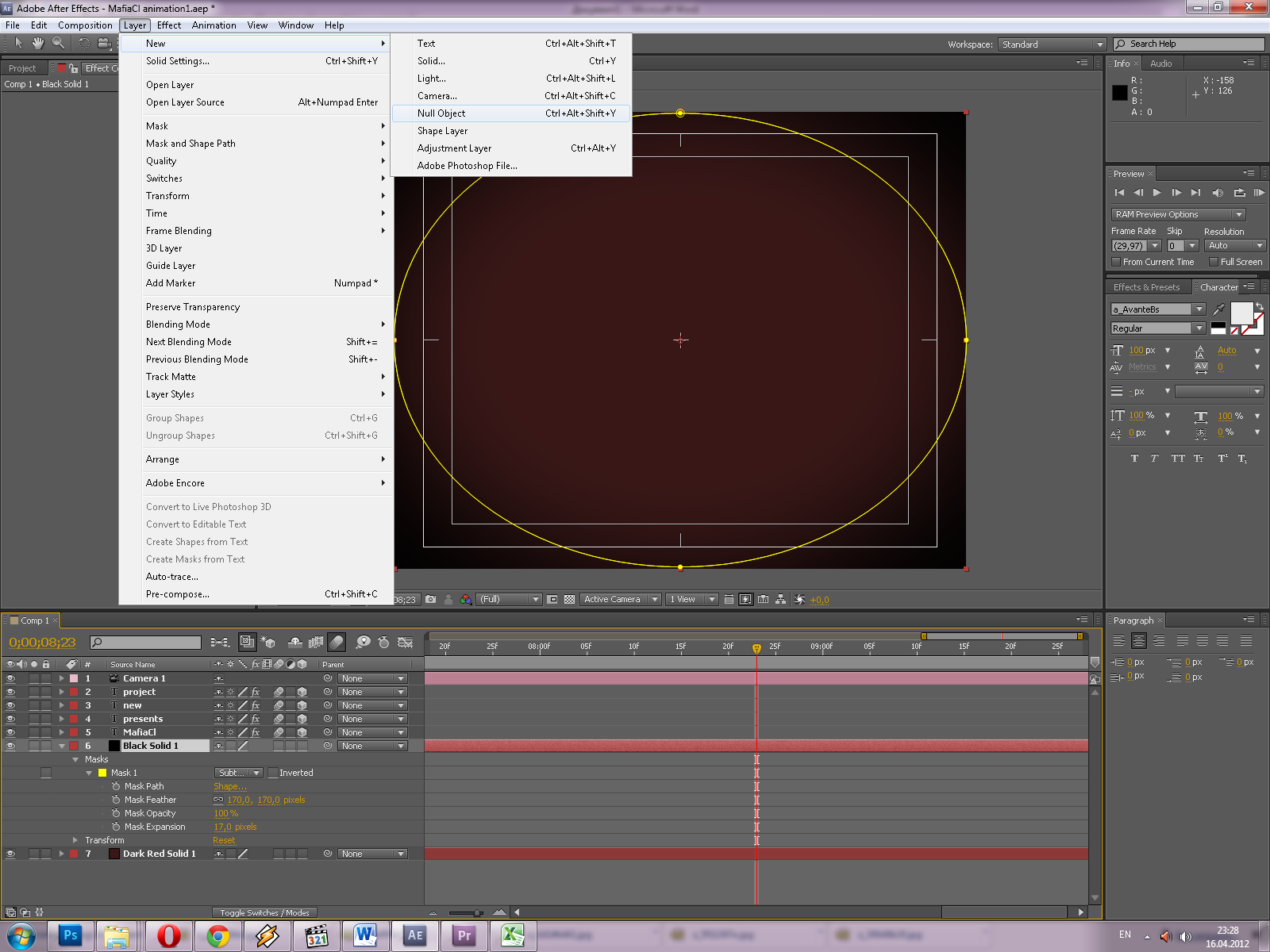
Task: Click Reset link for Transform
Action: pyautogui.click(x=224, y=840)
